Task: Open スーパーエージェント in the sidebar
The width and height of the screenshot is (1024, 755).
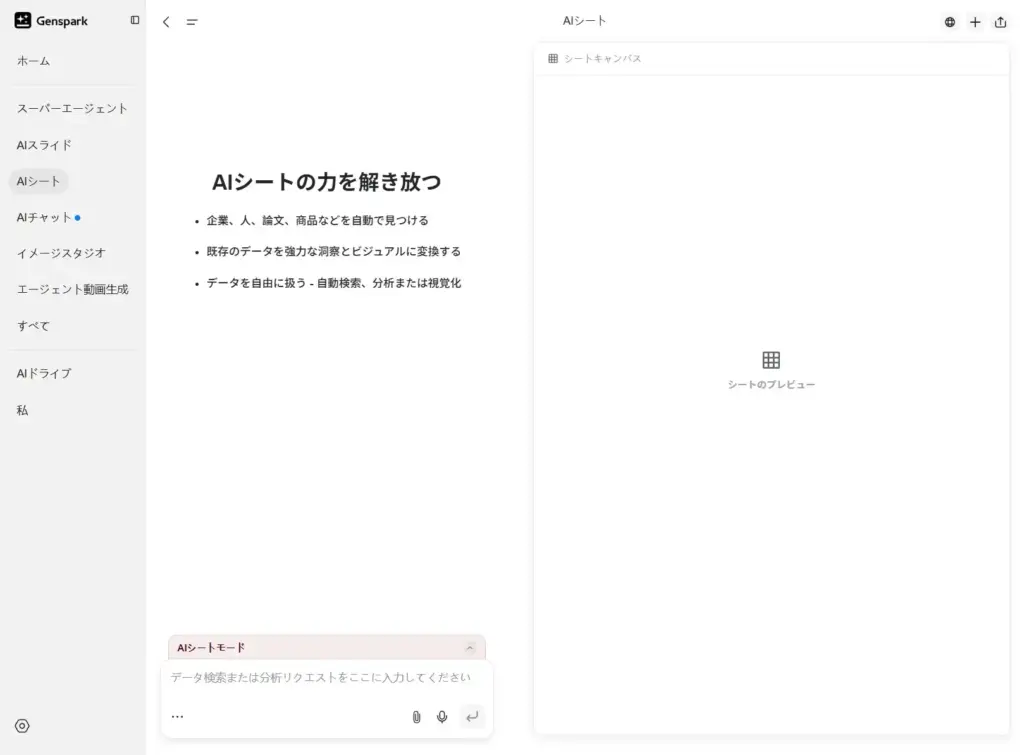Action: pyautogui.click(x=72, y=108)
